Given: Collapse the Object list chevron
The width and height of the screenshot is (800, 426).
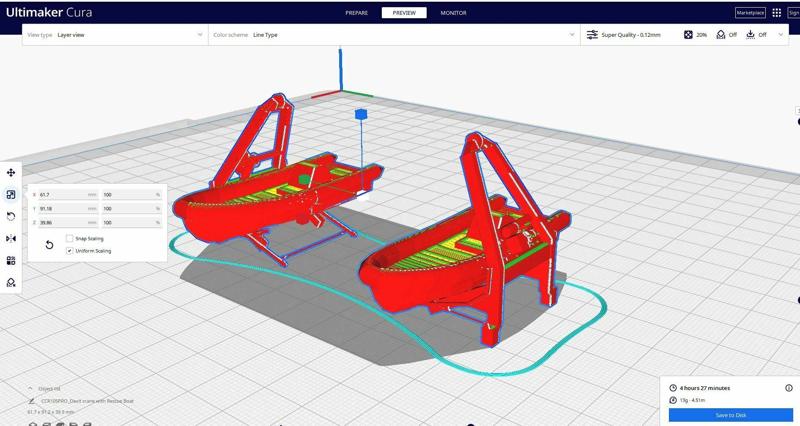Looking at the screenshot, I should click(30, 389).
